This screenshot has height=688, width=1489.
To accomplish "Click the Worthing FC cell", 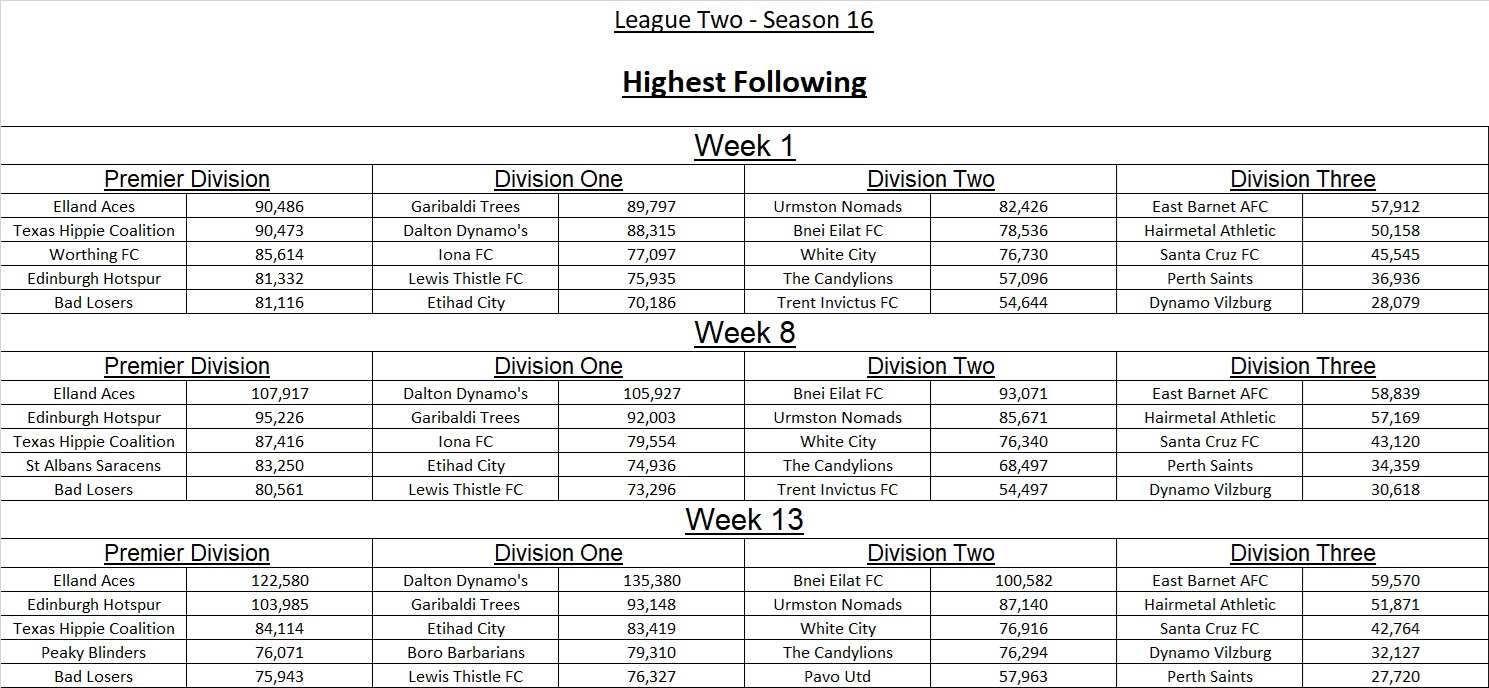I will tap(94, 255).
